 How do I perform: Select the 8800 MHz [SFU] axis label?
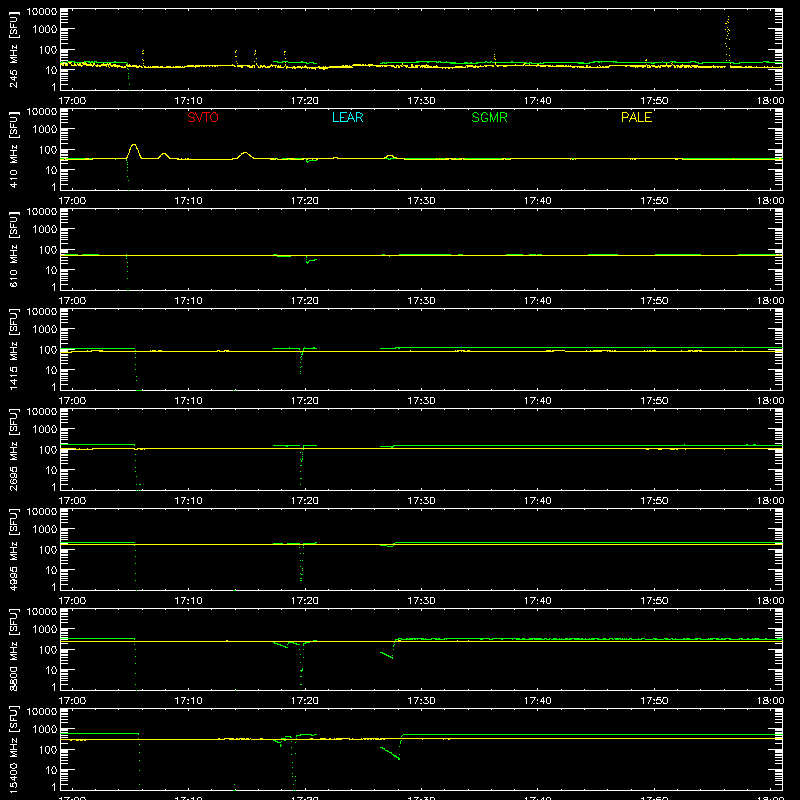point(13,649)
